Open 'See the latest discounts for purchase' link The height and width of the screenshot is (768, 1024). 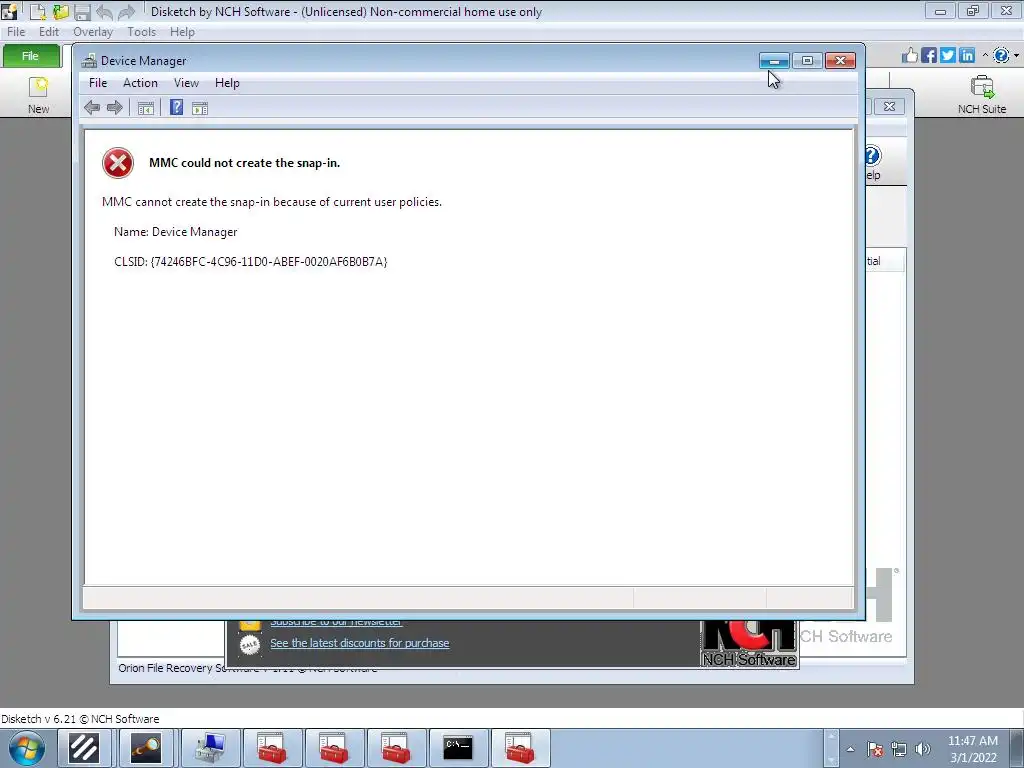[360, 643]
